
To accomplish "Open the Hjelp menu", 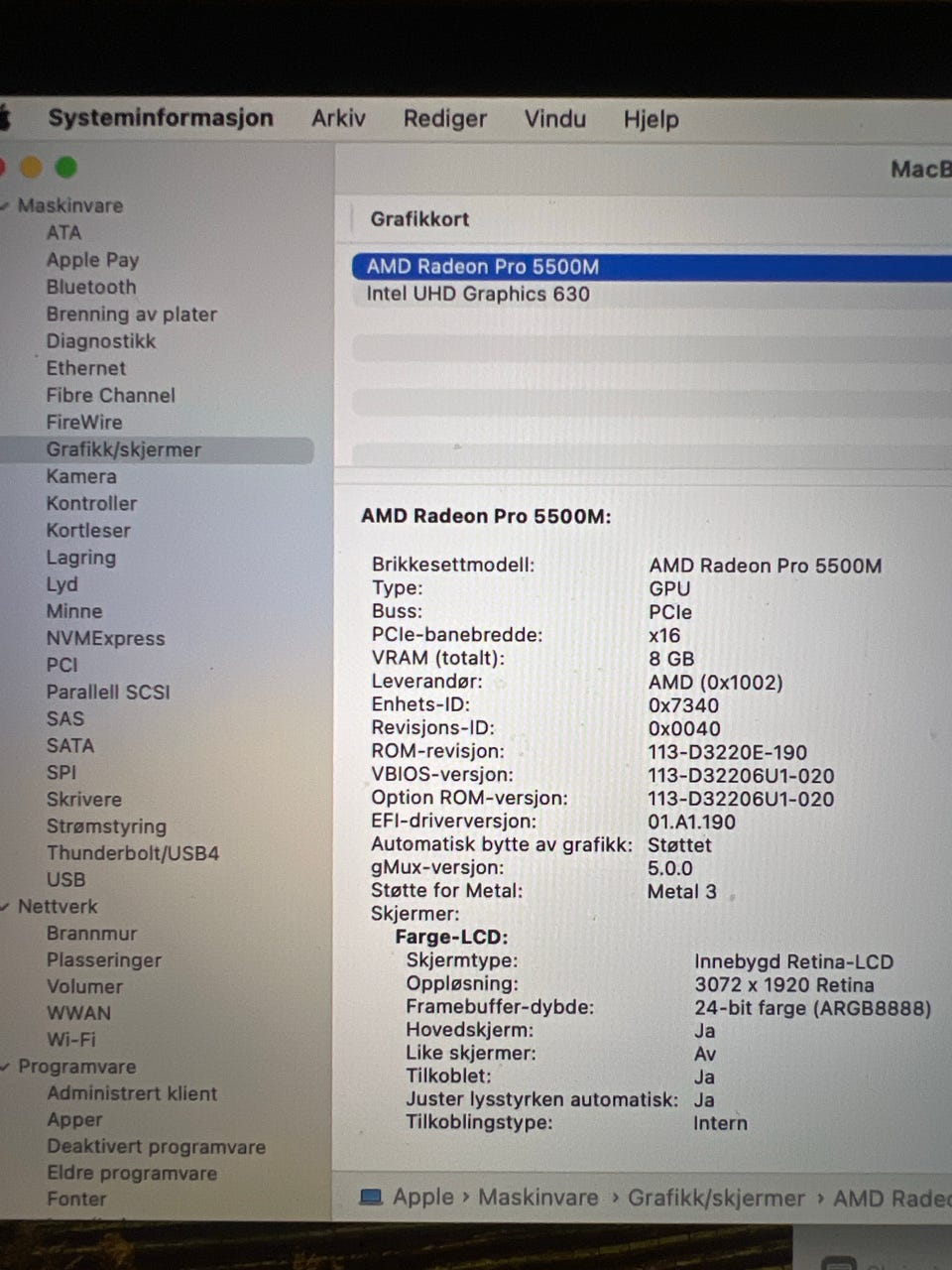I will pyautogui.click(x=651, y=119).
